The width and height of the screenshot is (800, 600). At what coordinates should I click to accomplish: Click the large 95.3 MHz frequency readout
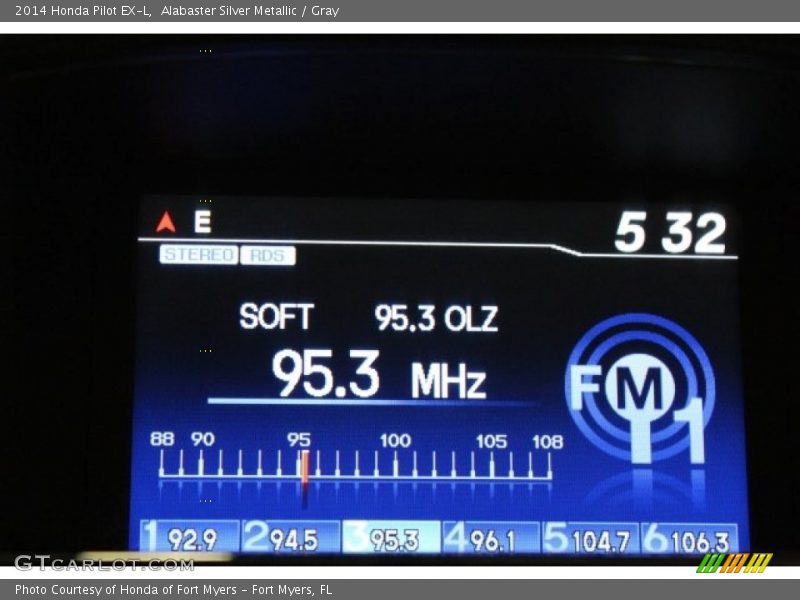[x=379, y=374]
